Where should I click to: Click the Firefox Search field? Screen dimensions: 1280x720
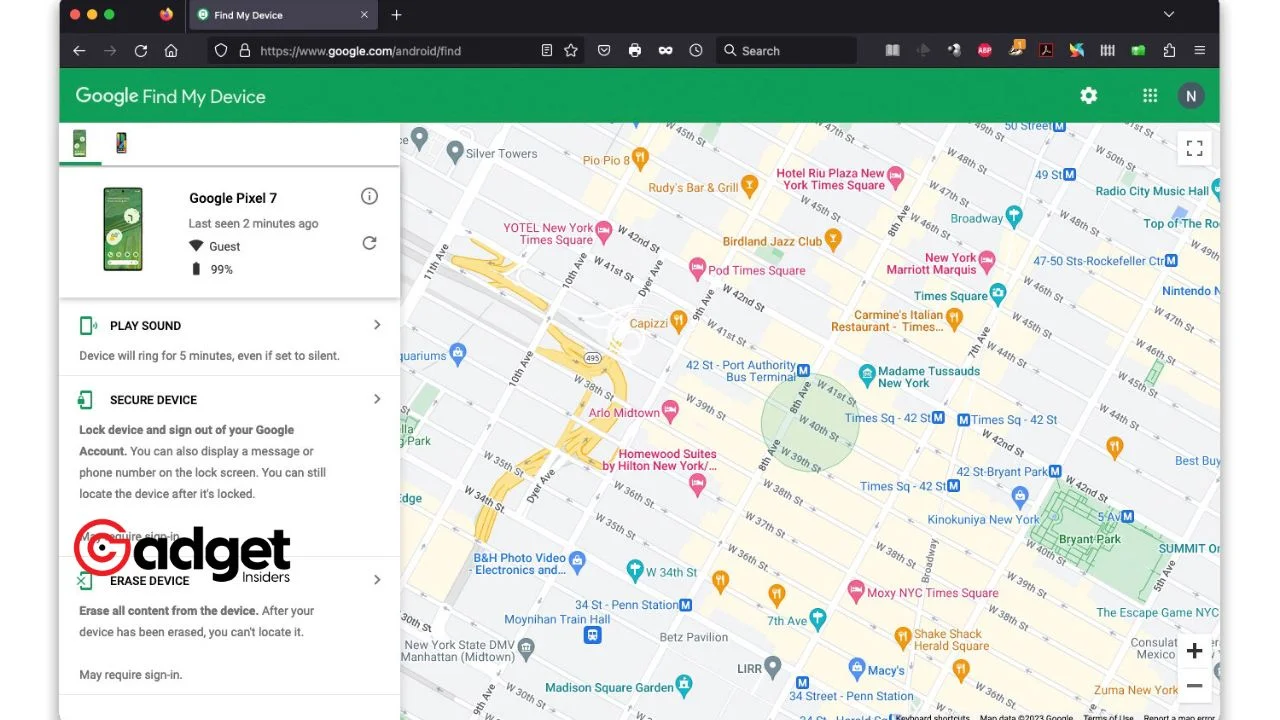click(787, 50)
